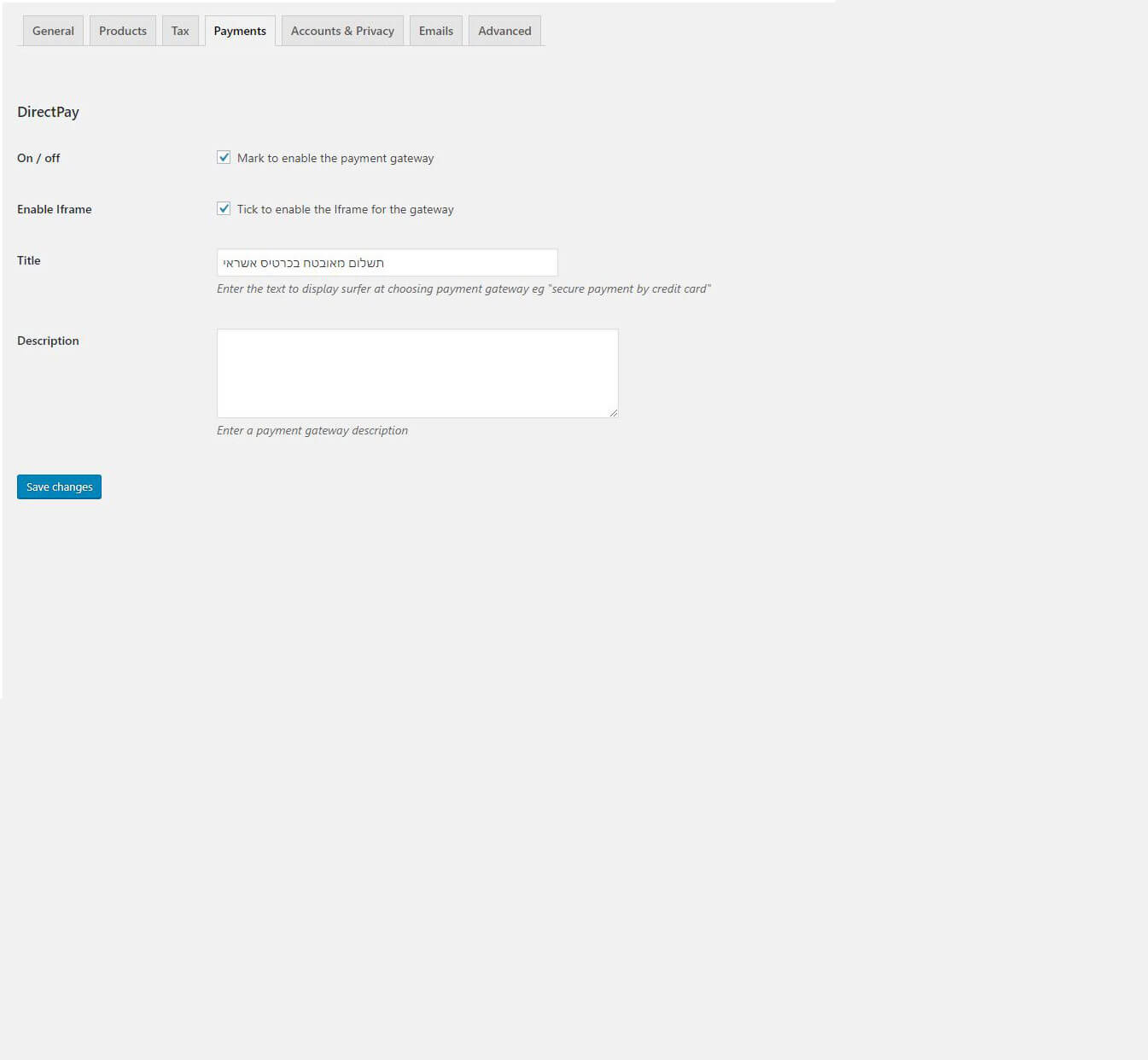Image resolution: width=1148 pixels, height=1060 pixels.
Task: Toggle the Enable Iframe checkbox
Action: tap(224, 208)
